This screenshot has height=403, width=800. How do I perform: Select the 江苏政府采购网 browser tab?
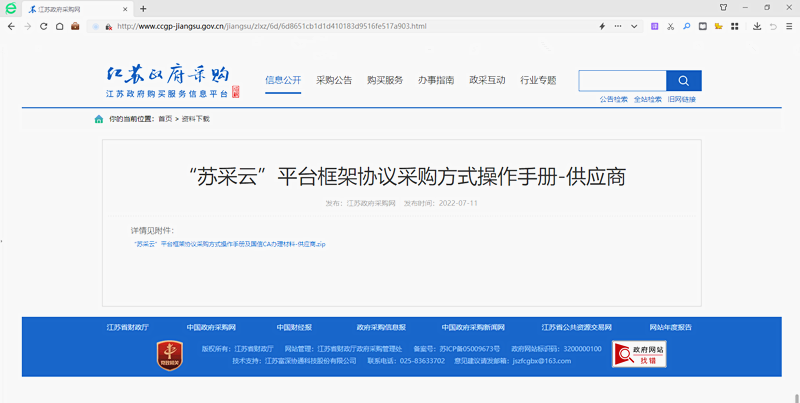(78, 9)
